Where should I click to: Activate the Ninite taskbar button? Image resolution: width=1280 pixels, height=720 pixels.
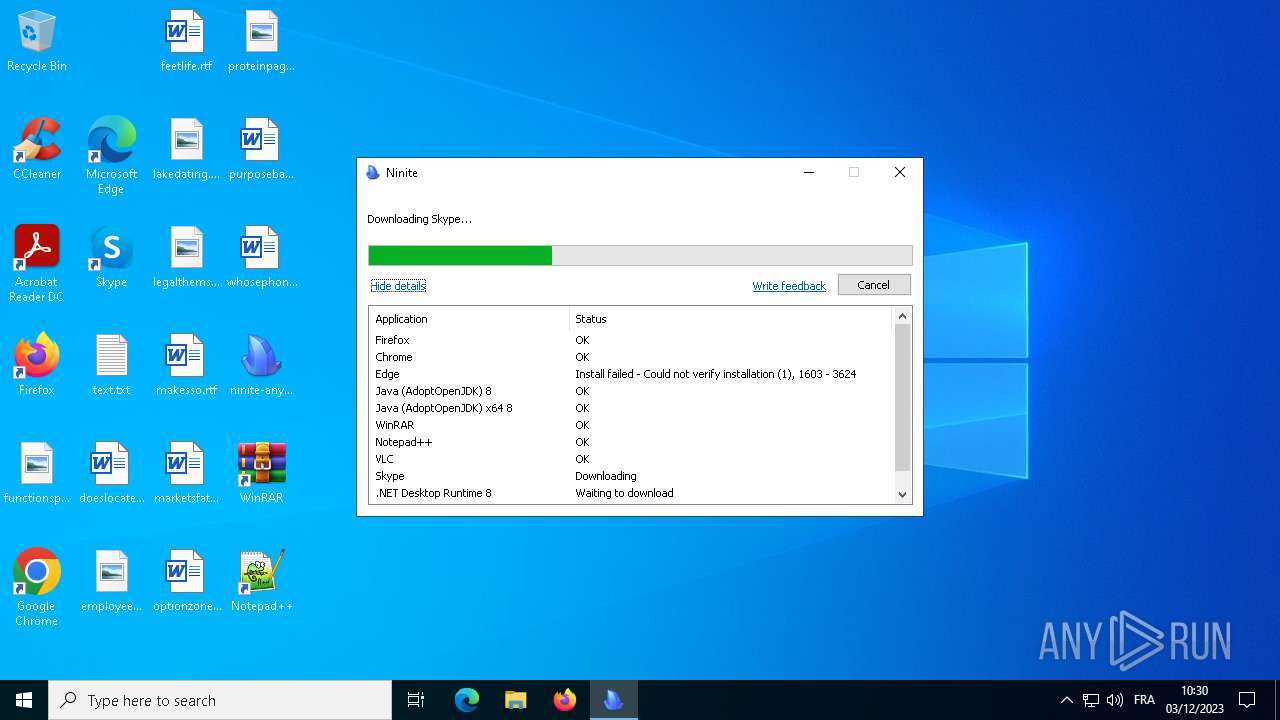pos(614,700)
